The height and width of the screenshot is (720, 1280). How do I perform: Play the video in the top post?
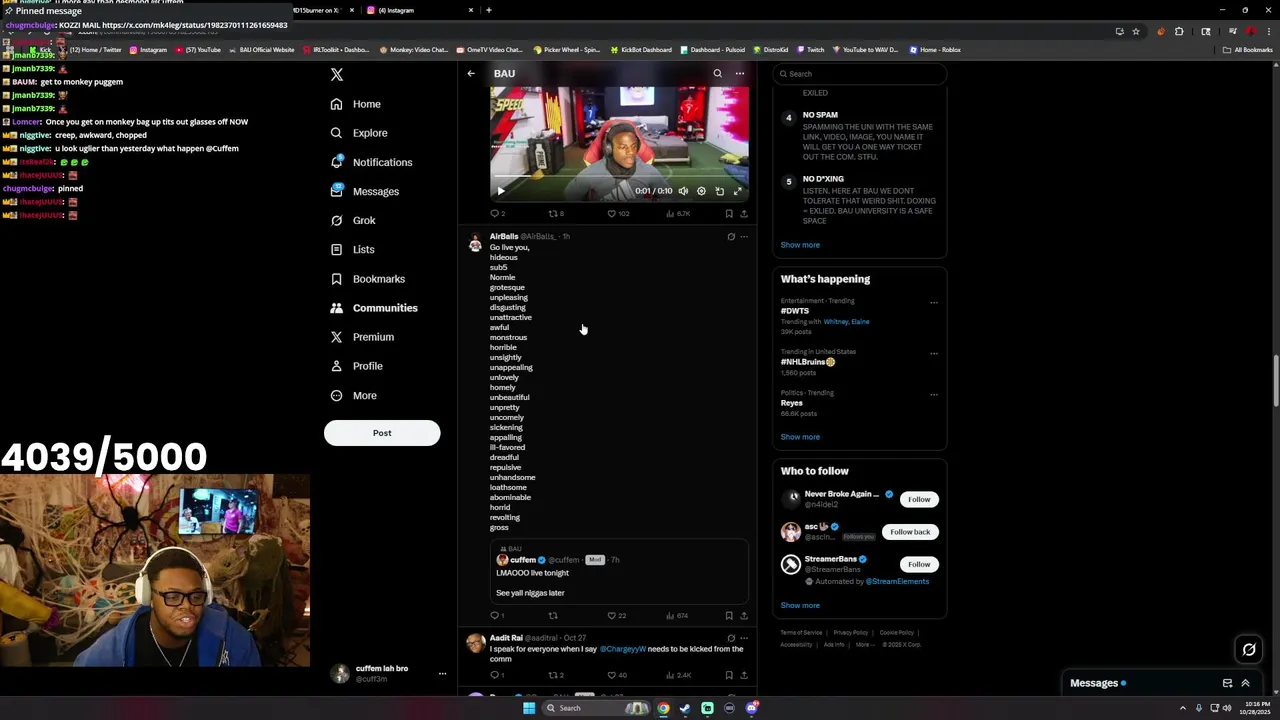pyautogui.click(x=501, y=191)
